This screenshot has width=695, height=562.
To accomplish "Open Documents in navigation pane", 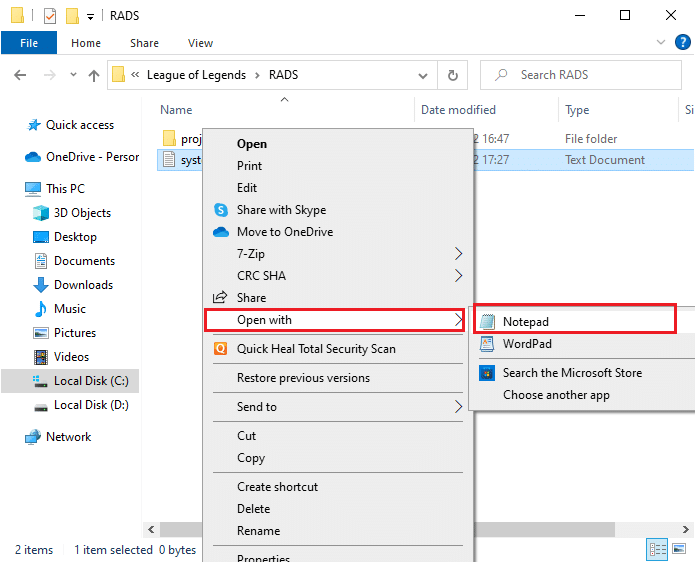I will [74, 261].
